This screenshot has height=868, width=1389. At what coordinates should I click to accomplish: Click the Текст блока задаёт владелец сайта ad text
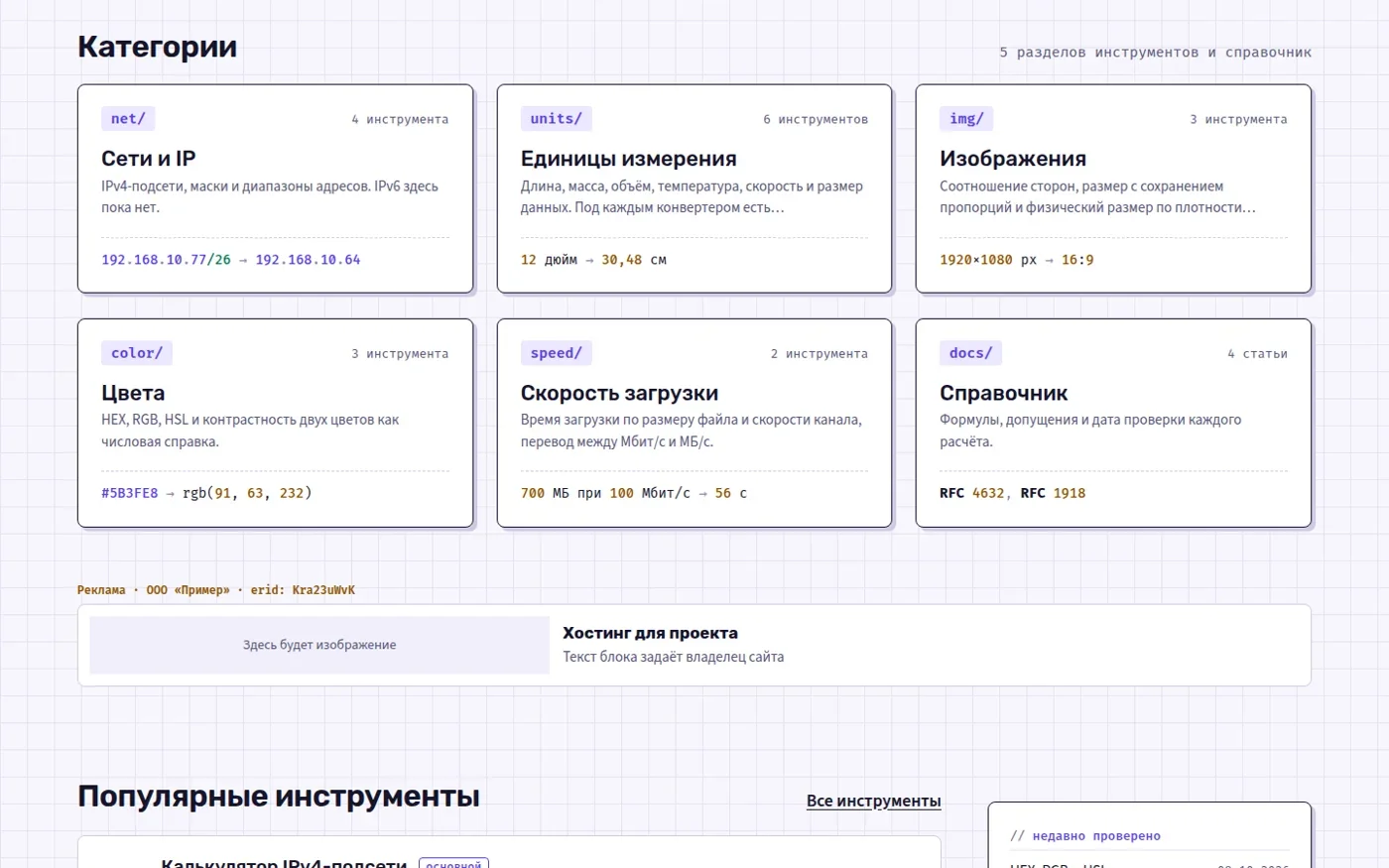pyautogui.click(x=673, y=657)
